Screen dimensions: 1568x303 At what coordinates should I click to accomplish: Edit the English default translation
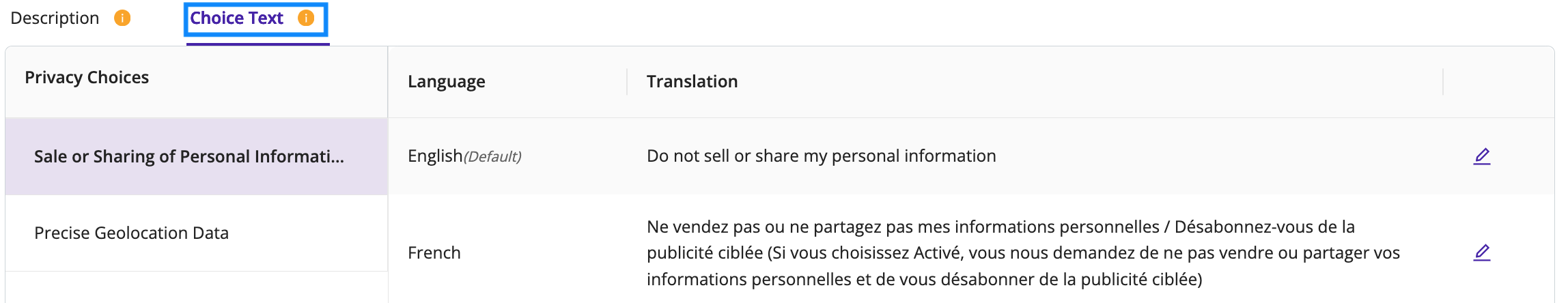(1481, 156)
